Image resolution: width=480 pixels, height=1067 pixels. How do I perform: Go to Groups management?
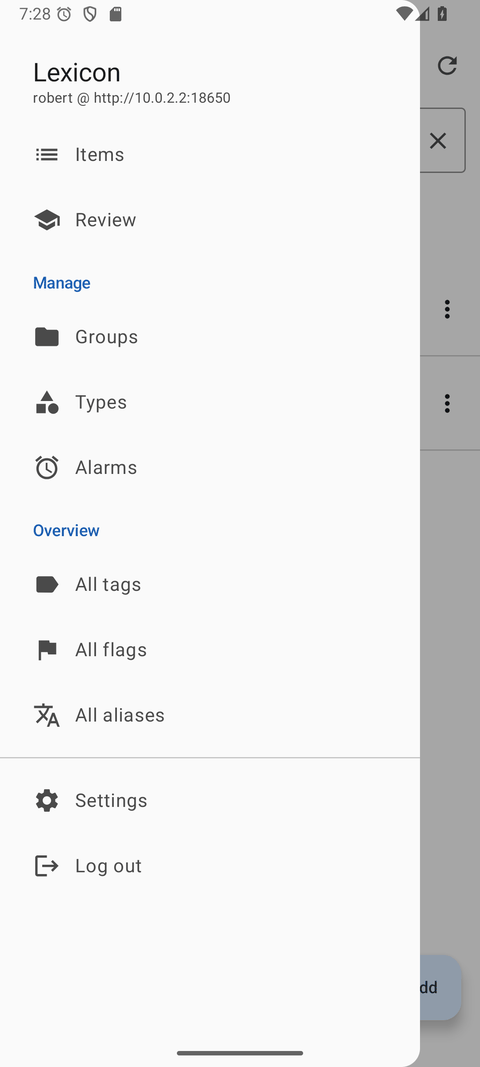[x=210, y=337]
